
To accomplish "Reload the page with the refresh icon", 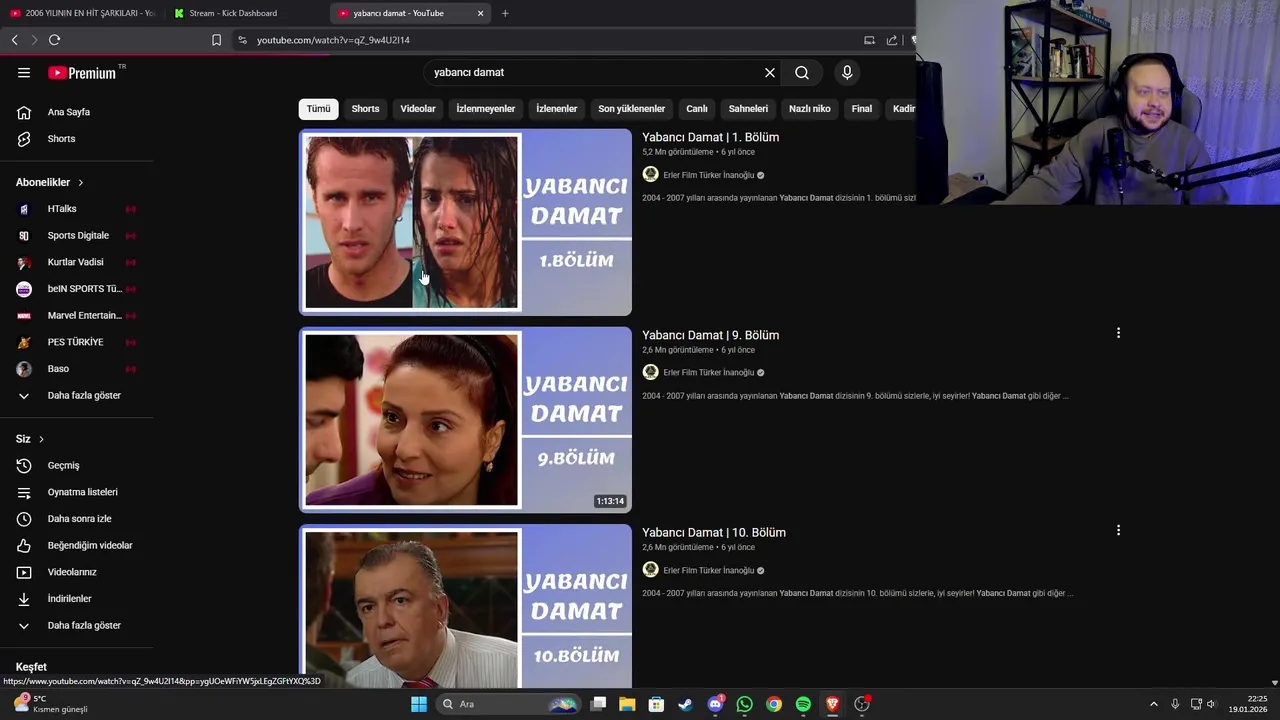I will (x=54, y=40).
